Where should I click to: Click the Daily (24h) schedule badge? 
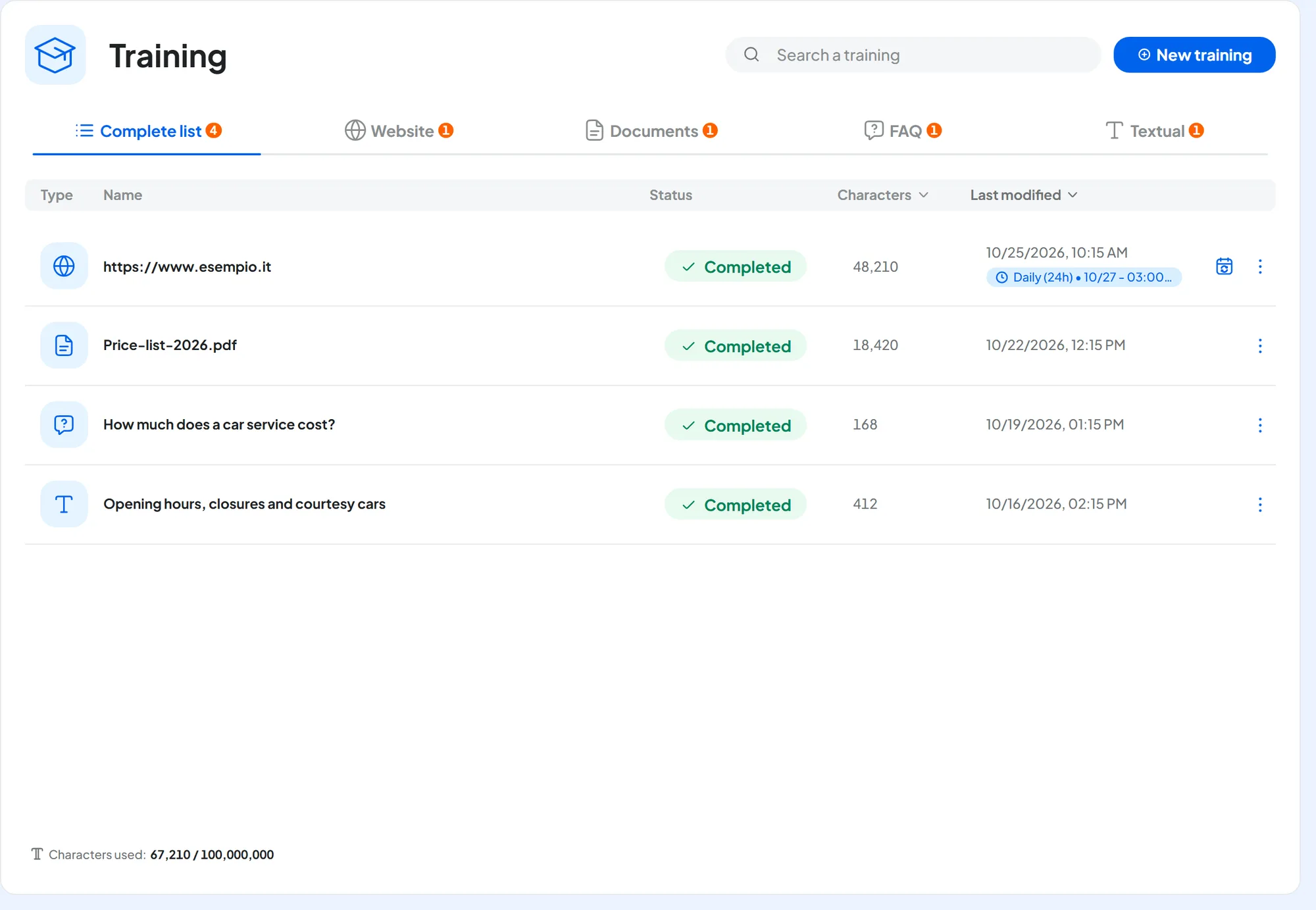pyautogui.click(x=1084, y=277)
